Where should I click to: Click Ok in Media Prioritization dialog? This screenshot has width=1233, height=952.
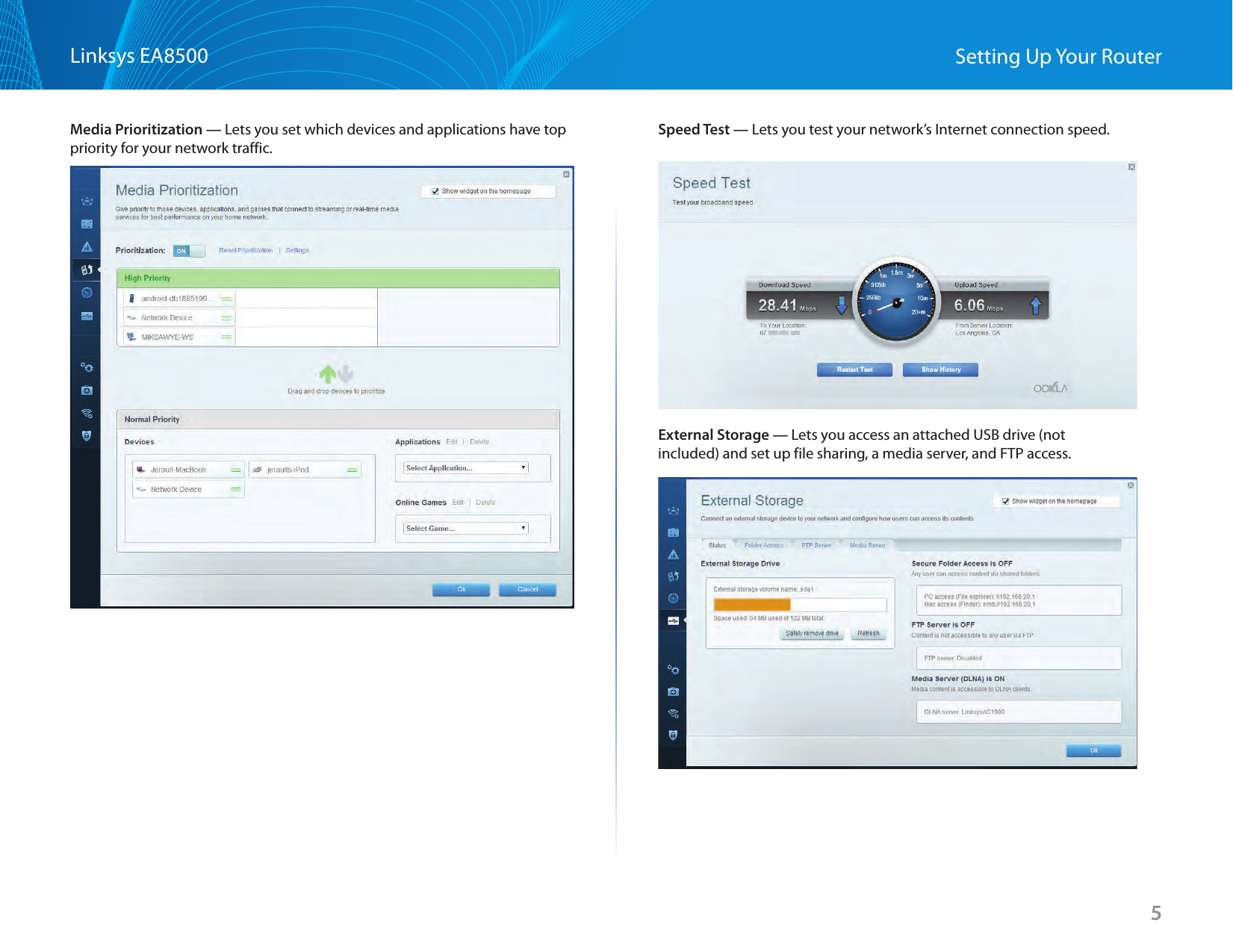(462, 590)
